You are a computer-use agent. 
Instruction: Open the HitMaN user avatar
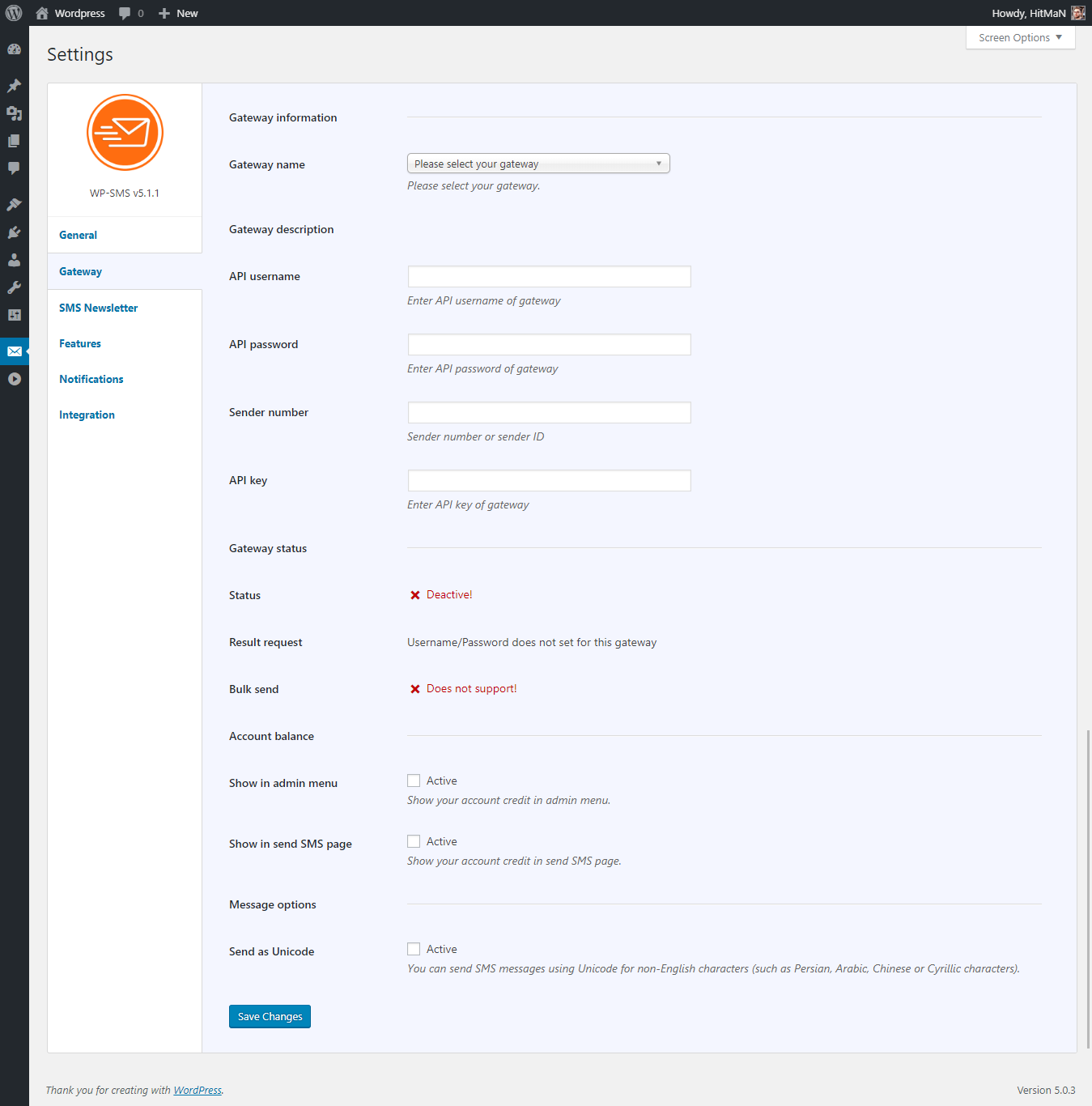(1078, 13)
